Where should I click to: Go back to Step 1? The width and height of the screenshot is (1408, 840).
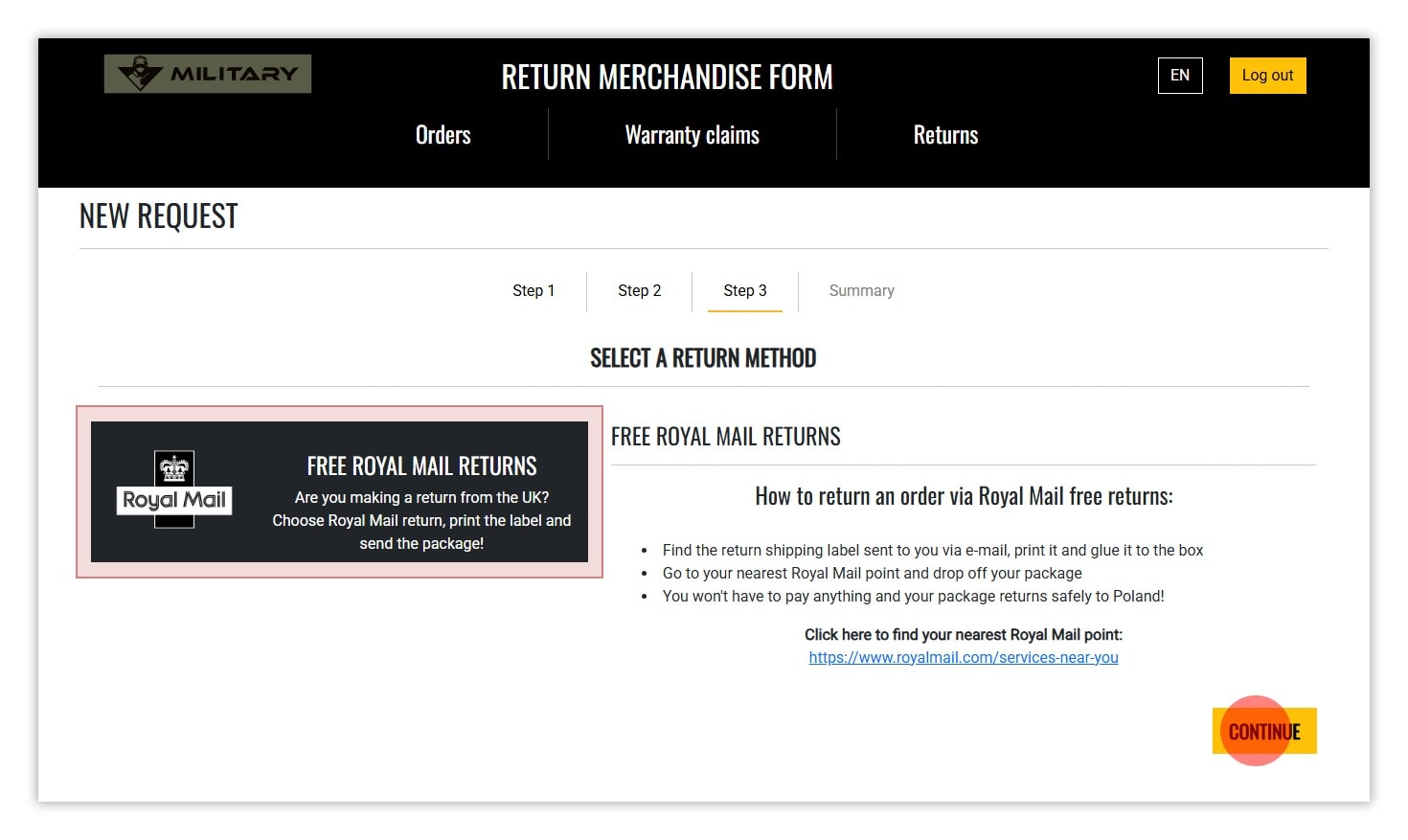(534, 290)
